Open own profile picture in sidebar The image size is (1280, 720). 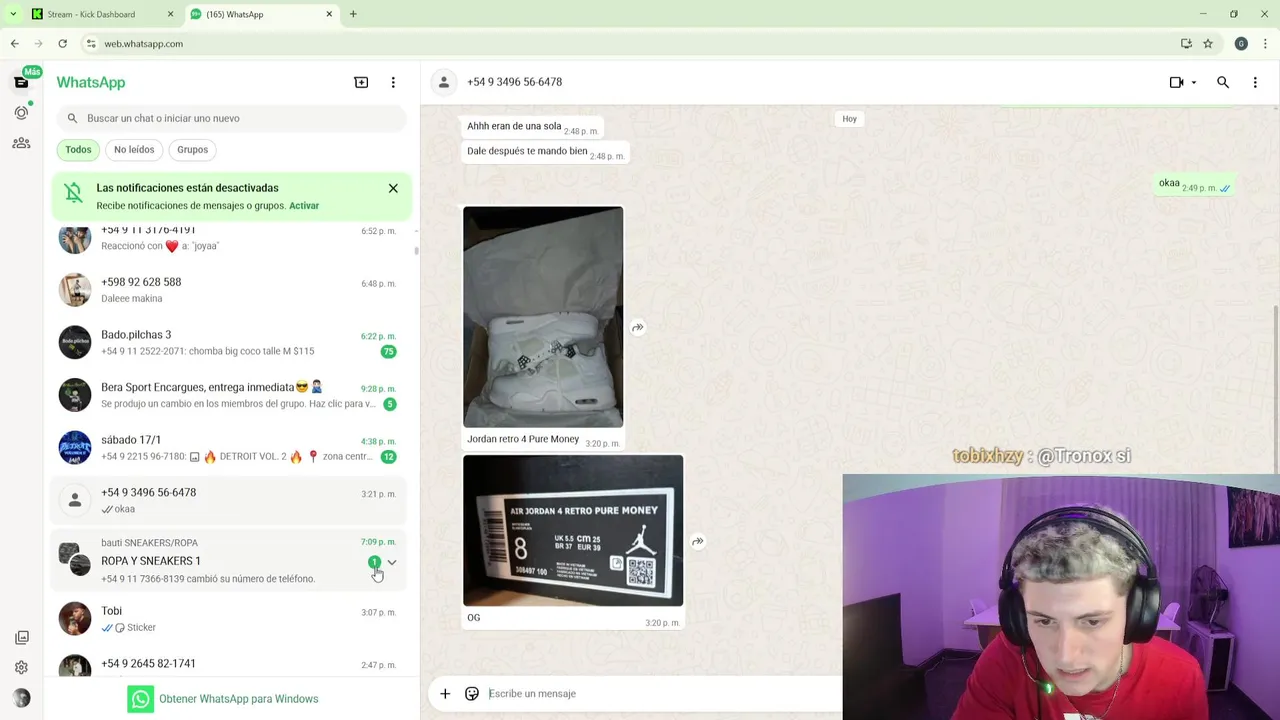coord(21,698)
